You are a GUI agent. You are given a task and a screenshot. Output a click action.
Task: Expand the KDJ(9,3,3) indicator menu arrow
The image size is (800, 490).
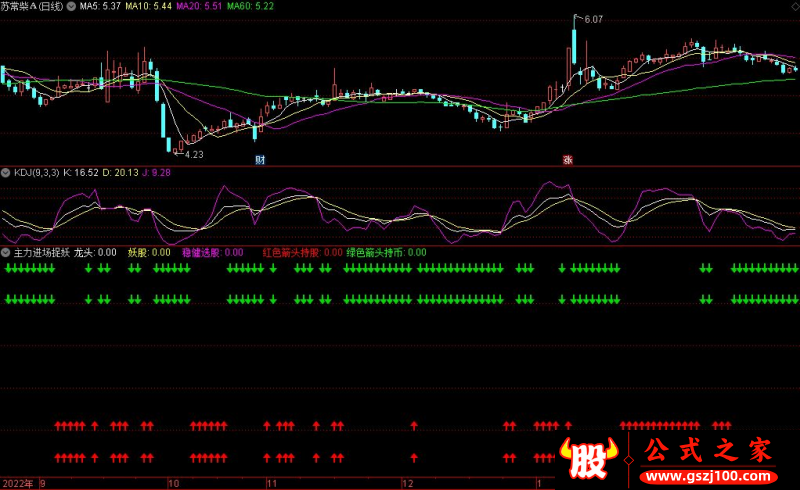click(6, 173)
